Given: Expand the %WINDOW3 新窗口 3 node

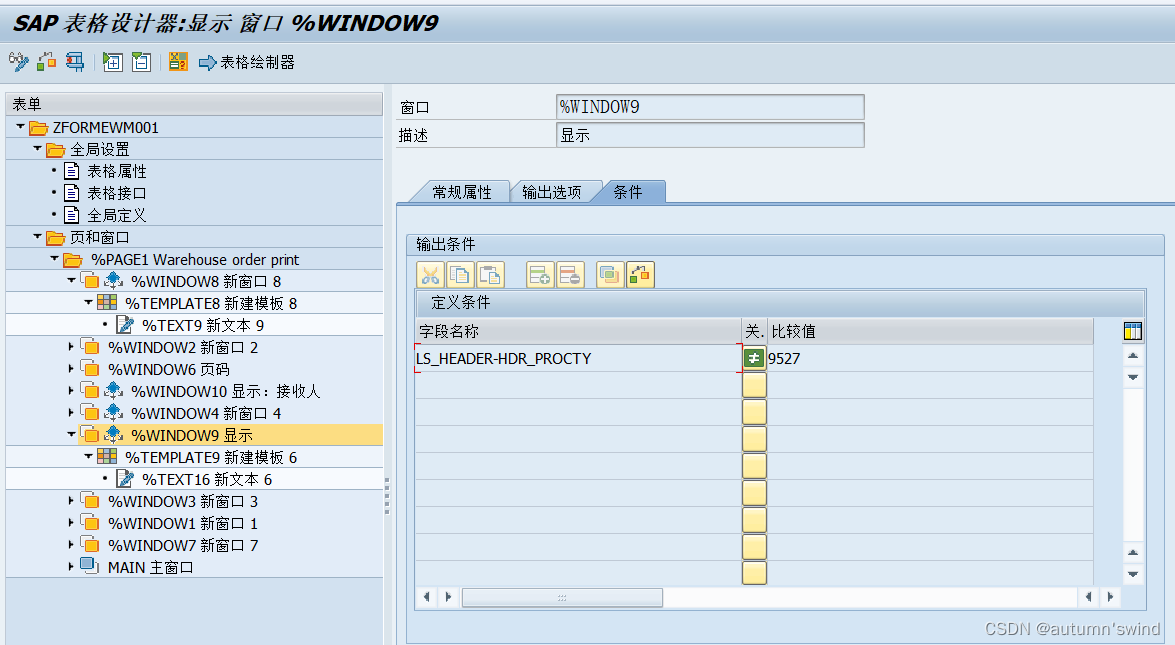Looking at the screenshot, I should (x=72, y=500).
